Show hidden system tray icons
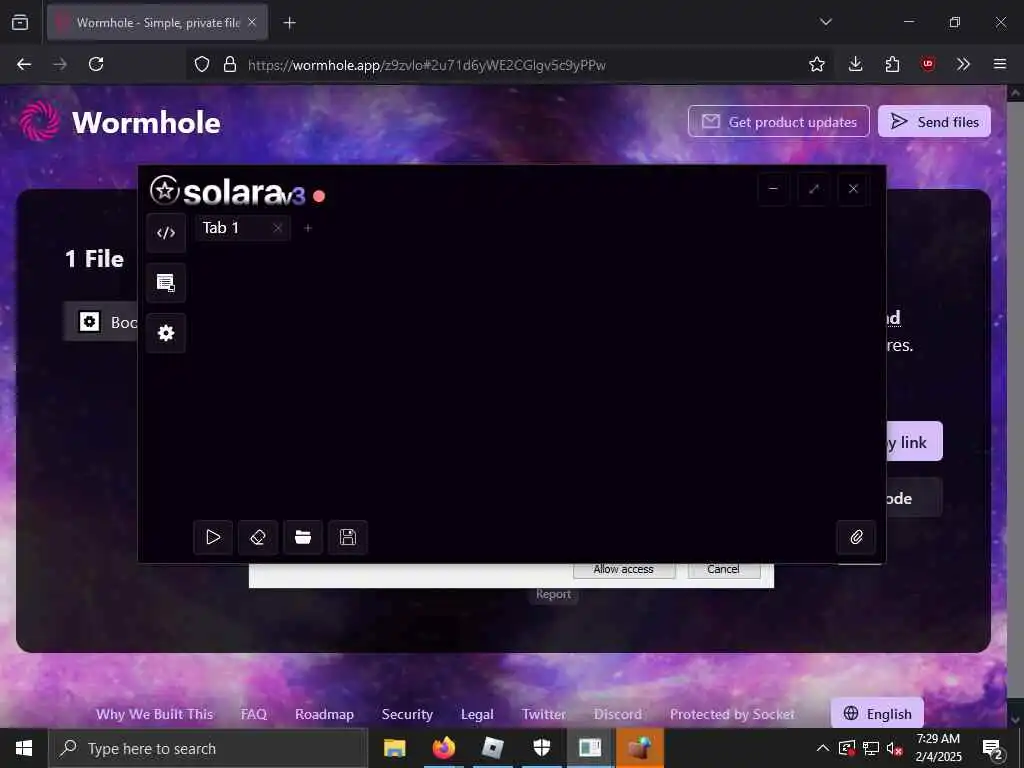This screenshot has width=1024, height=768. click(x=823, y=748)
